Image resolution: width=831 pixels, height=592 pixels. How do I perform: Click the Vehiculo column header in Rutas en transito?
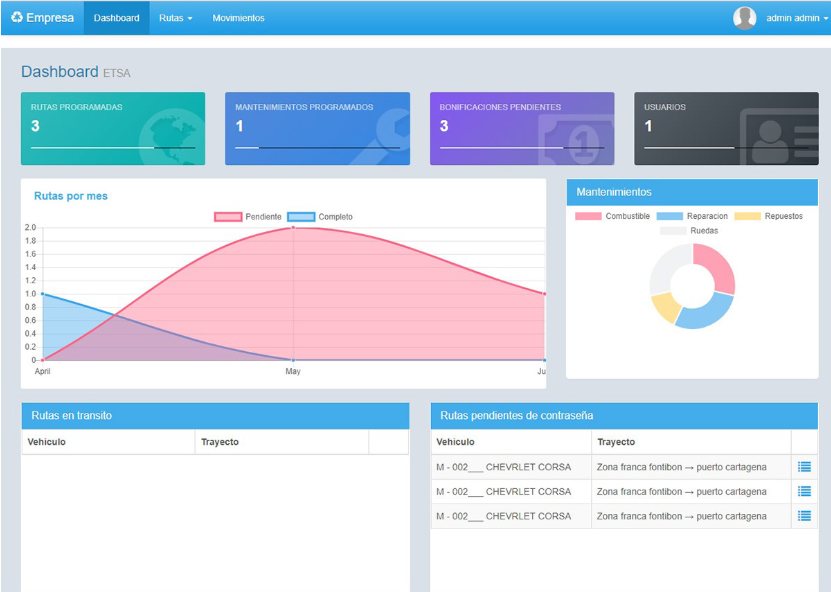pyautogui.click(x=47, y=442)
